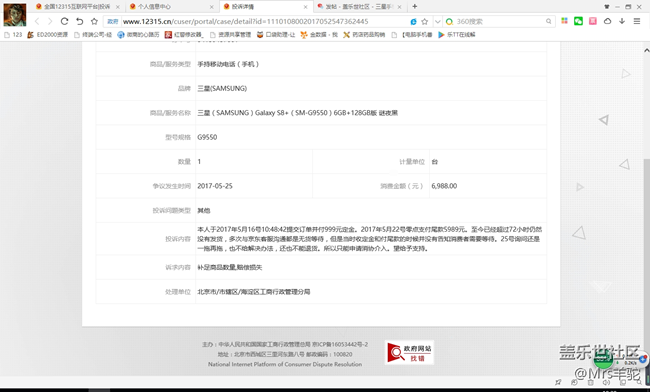Click the 北京市/市辖区/海淀区 handling unit text
The width and height of the screenshot is (650, 392).
253,292
